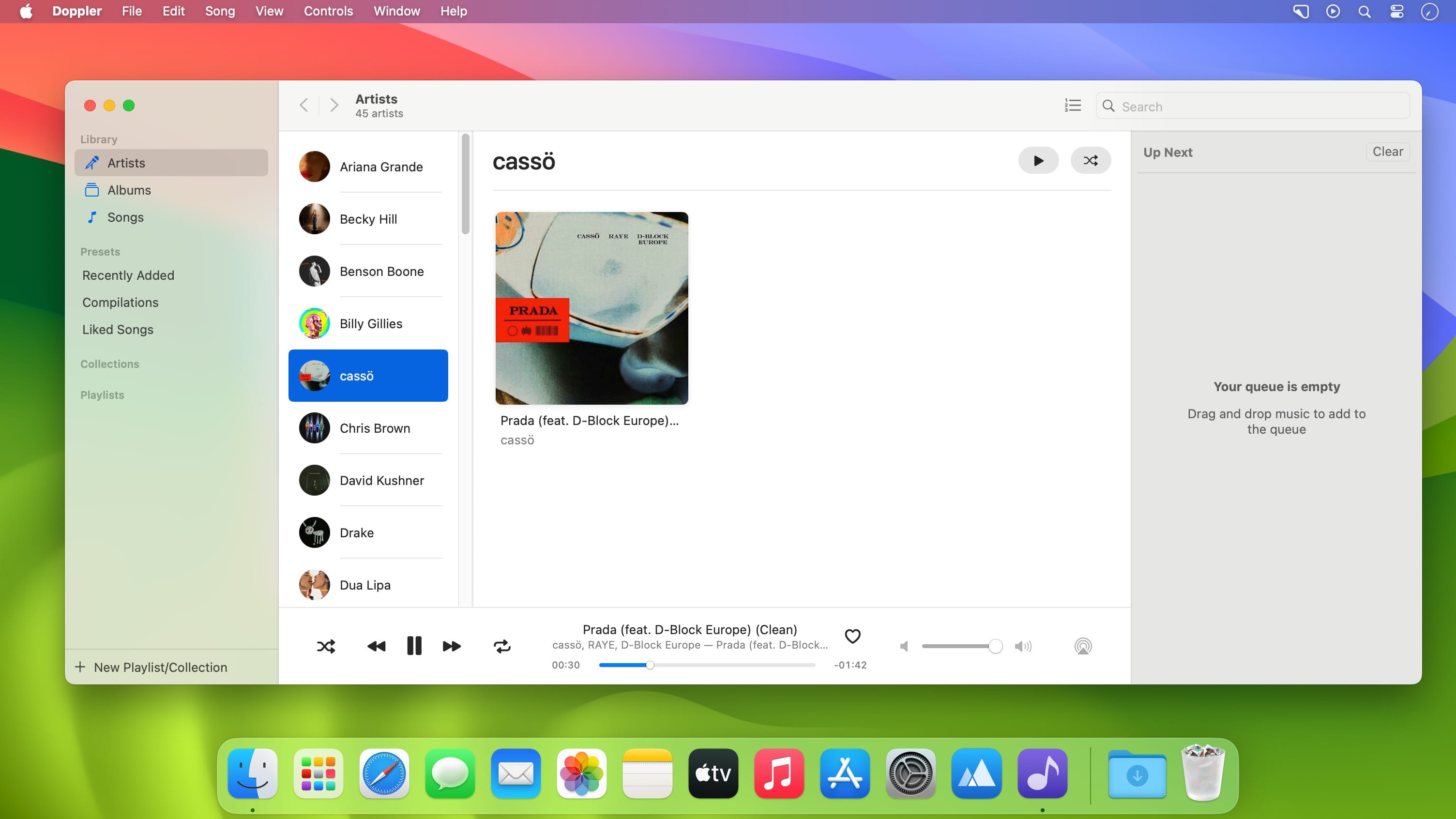
Task: Open the Artists library section
Action: [x=171, y=163]
